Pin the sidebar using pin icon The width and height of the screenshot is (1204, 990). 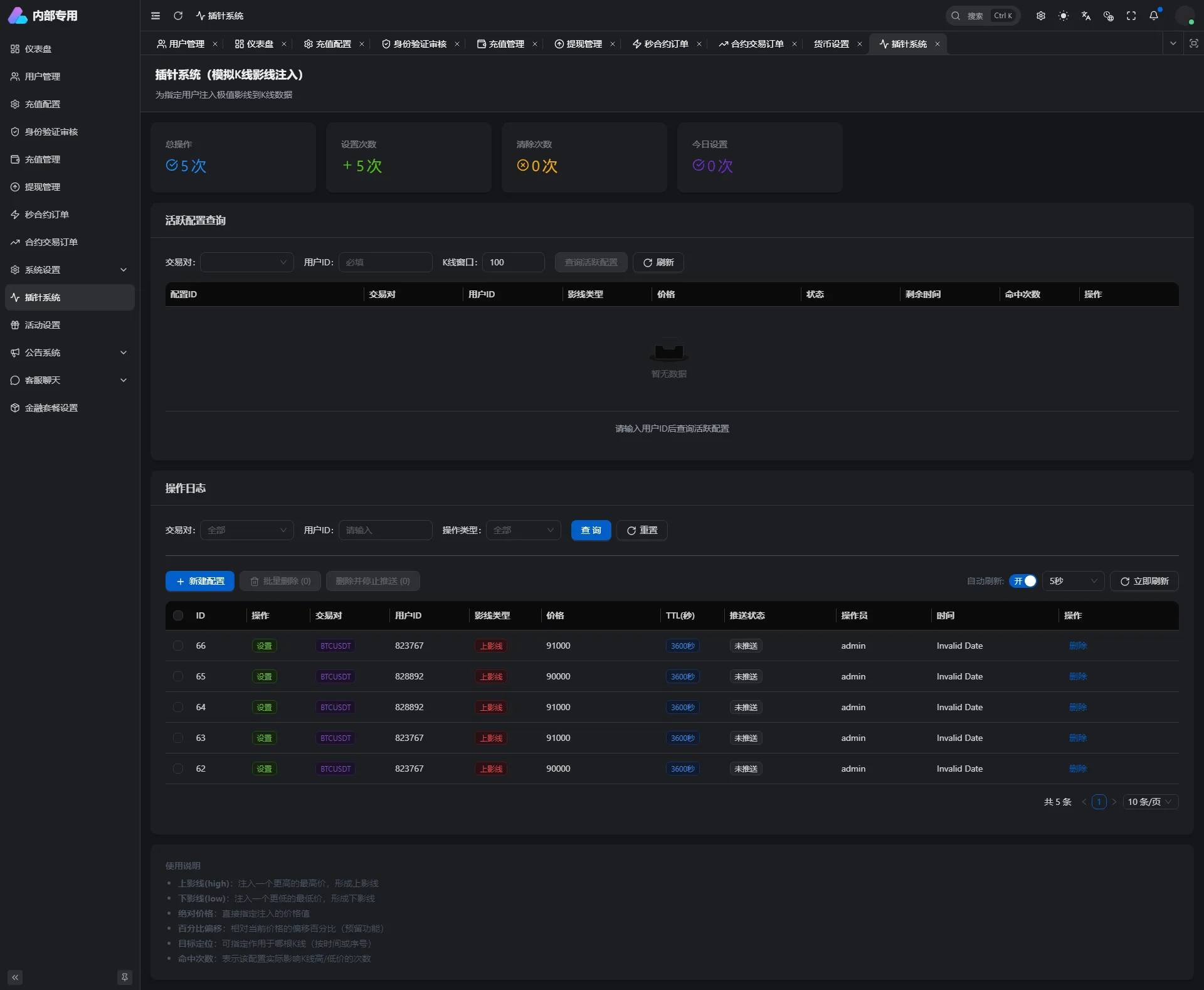pyautogui.click(x=124, y=977)
